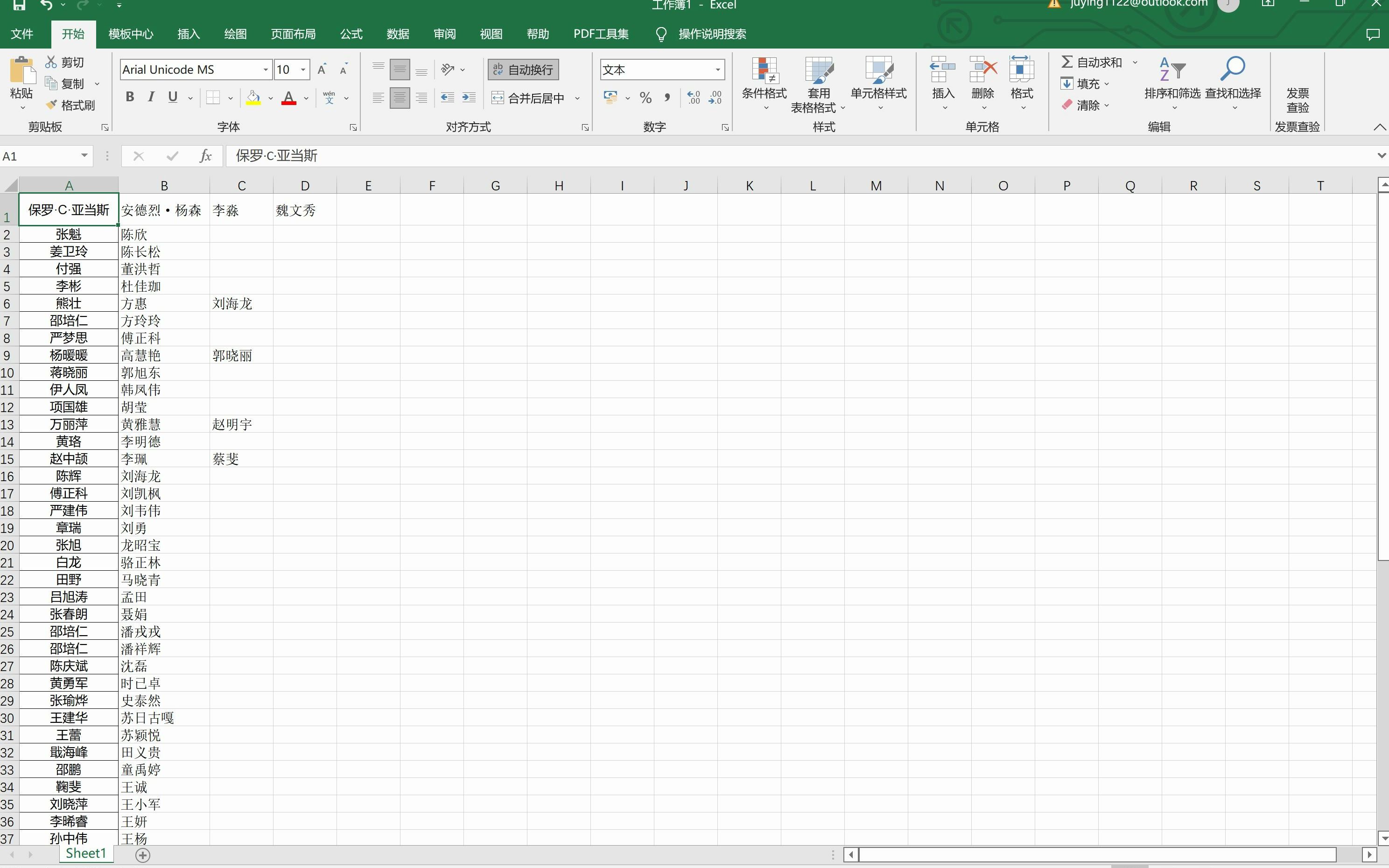The height and width of the screenshot is (868, 1389).
Task: Expand the formula bar
Action: pos(1381,155)
